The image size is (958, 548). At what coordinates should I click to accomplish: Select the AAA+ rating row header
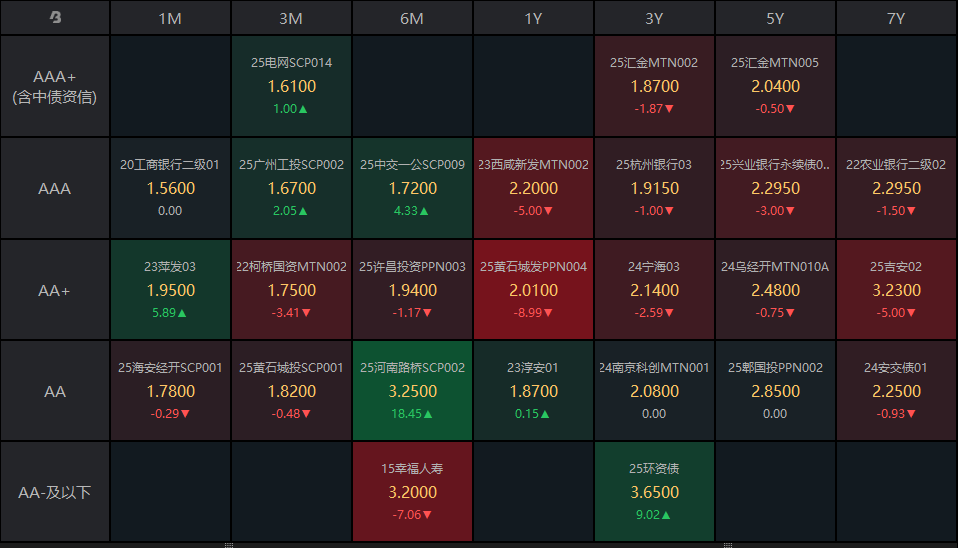click(55, 87)
